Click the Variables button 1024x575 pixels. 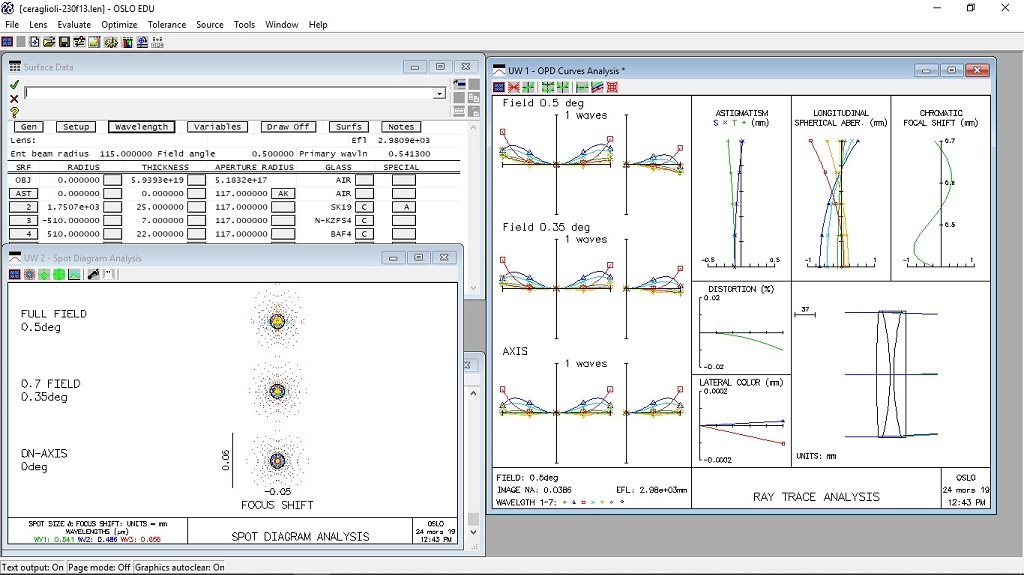217,127
